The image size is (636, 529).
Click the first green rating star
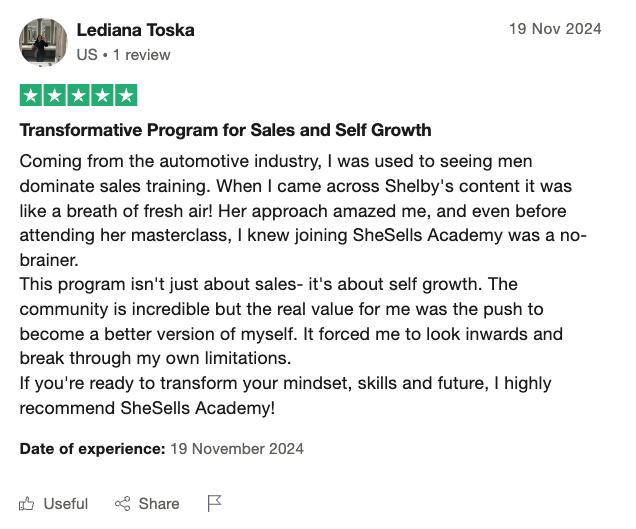click(31, 95)
